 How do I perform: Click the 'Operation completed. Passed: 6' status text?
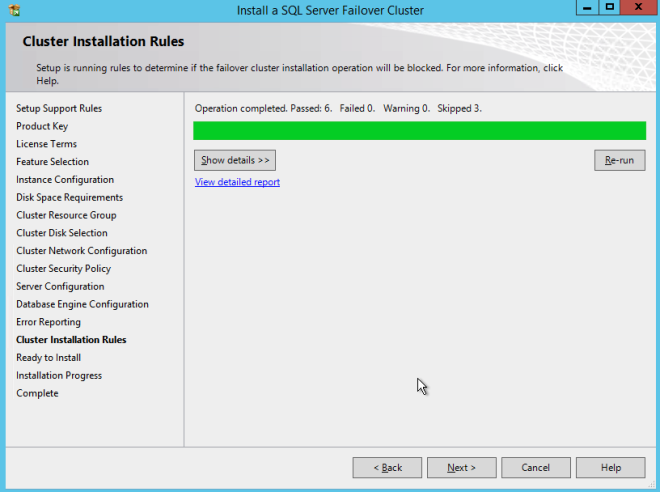click(263, 109)
